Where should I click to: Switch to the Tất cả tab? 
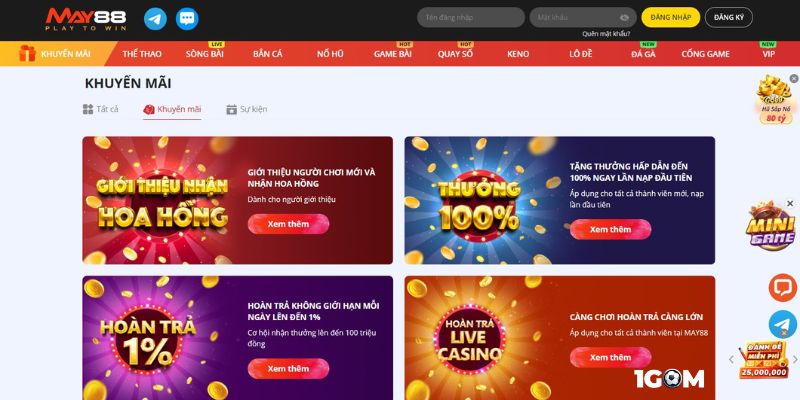(101, 109)
